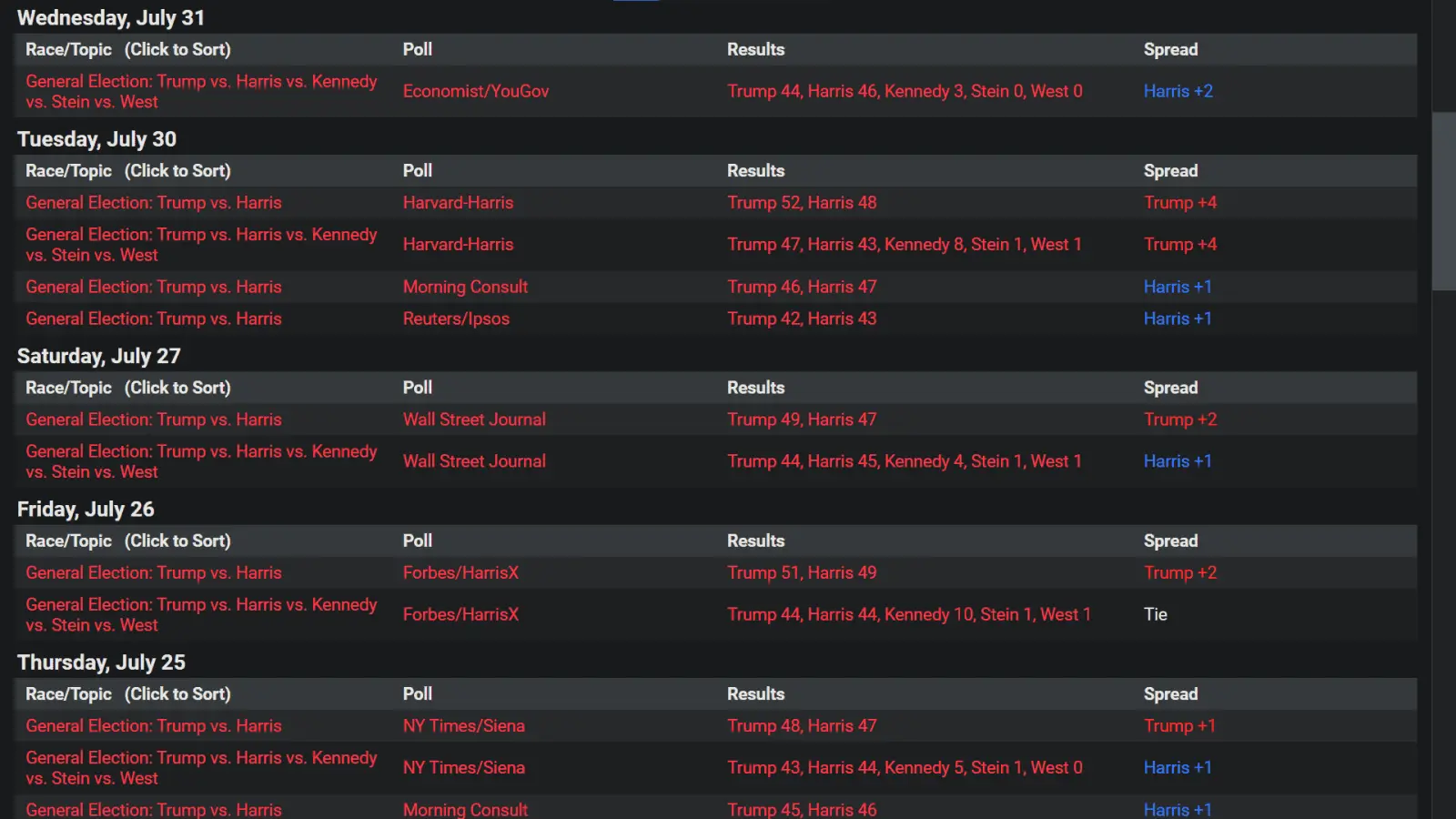Click the Poll column header under Tuesday, July 30
Image resolution: width=1456 pixels, height=819 pixels.
coord(418,171)
